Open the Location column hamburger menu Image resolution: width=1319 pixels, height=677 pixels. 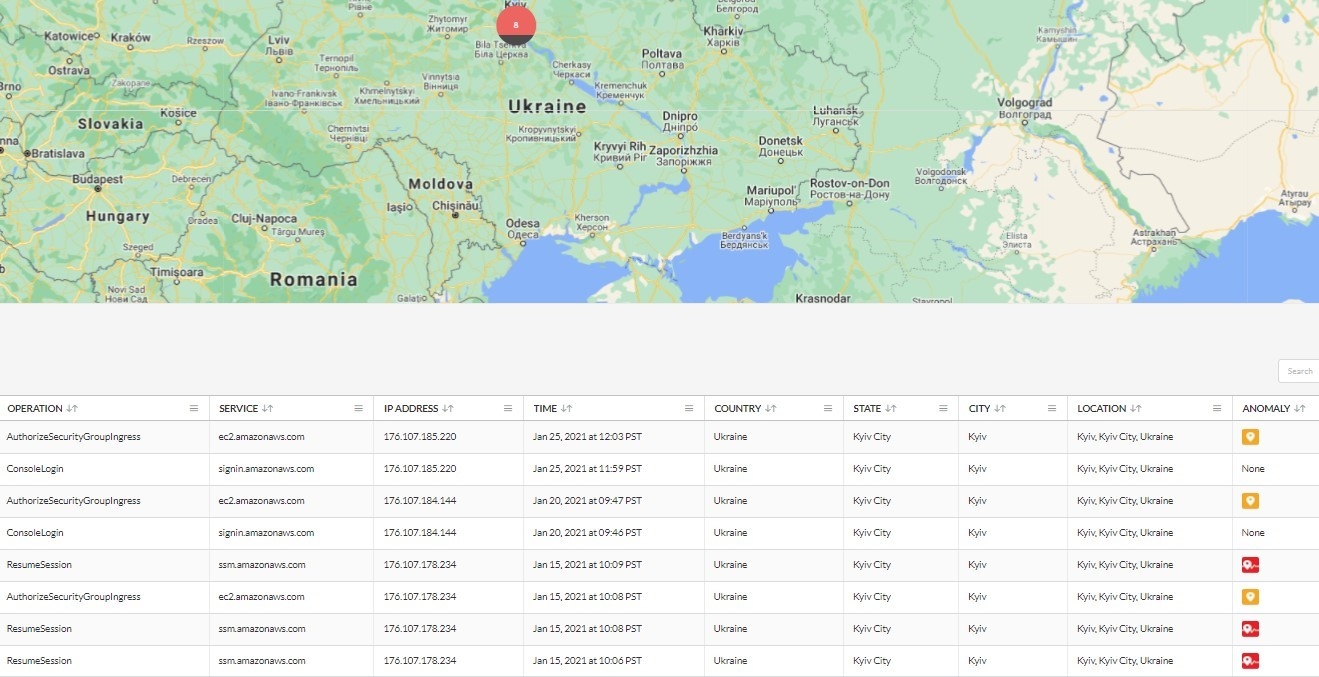[1217, 409]
